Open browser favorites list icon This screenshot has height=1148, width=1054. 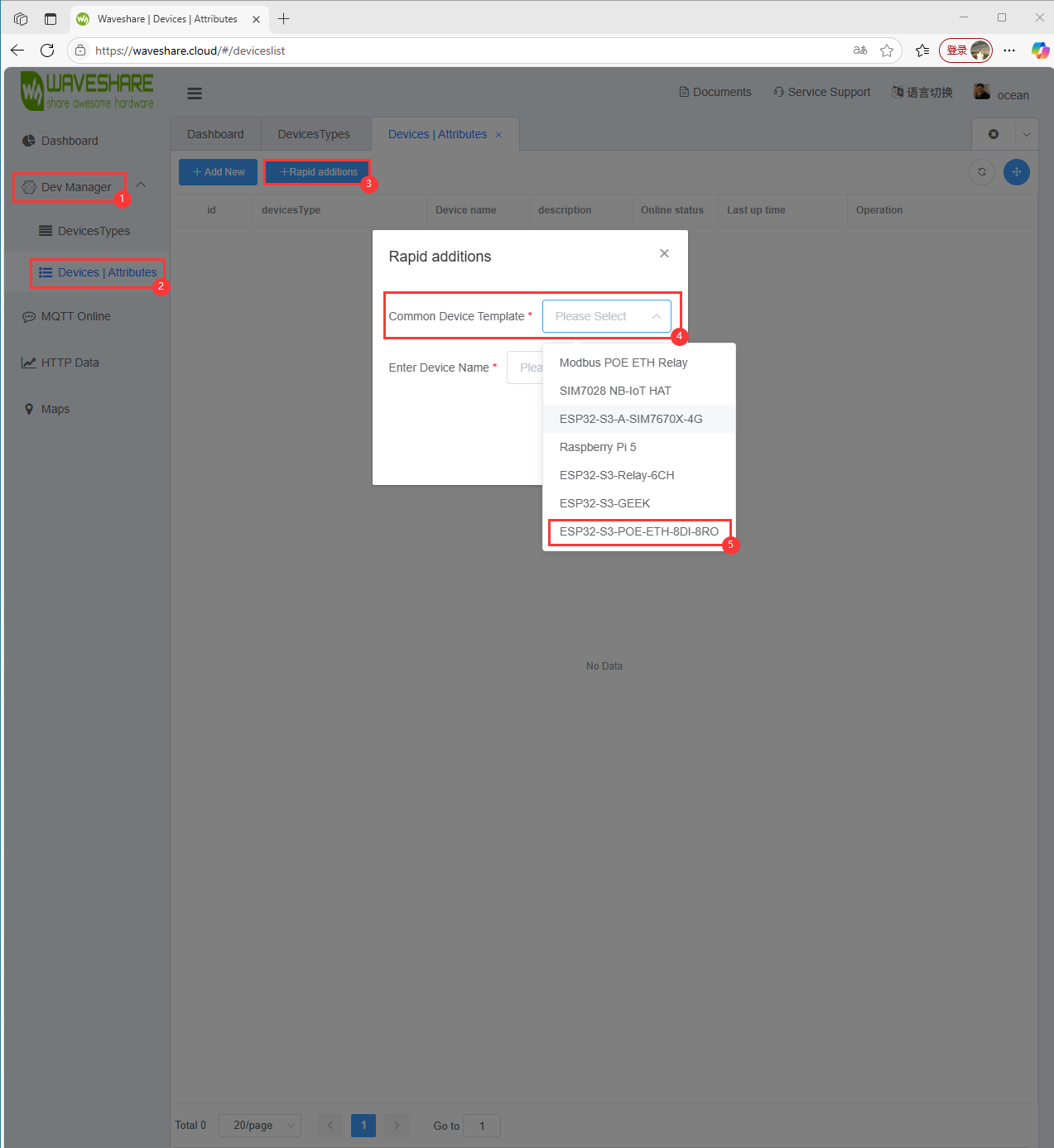[922, 50]
